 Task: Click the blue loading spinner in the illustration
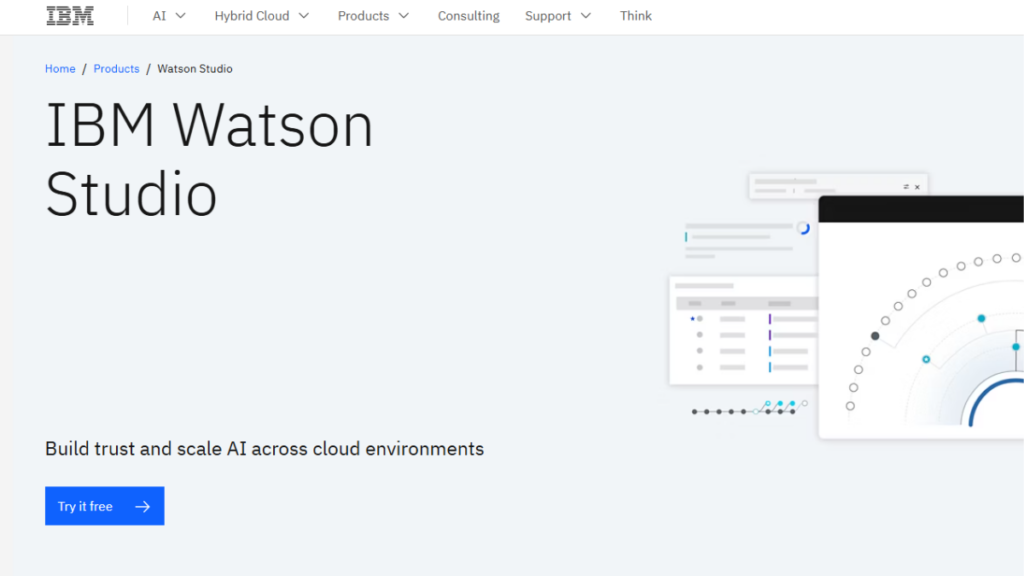click(802, 230)
